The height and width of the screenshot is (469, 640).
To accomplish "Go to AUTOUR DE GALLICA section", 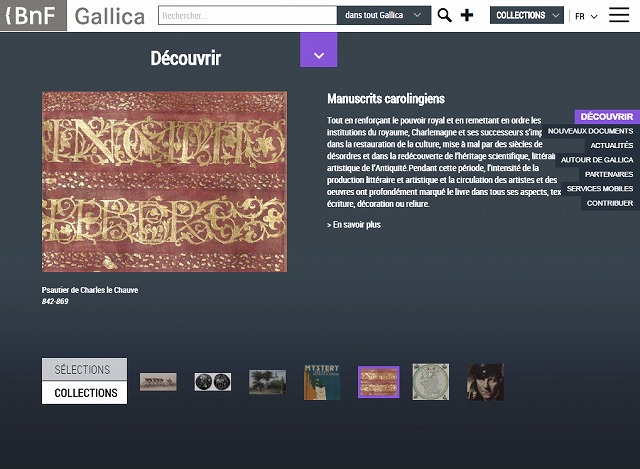I will [597, 160].
